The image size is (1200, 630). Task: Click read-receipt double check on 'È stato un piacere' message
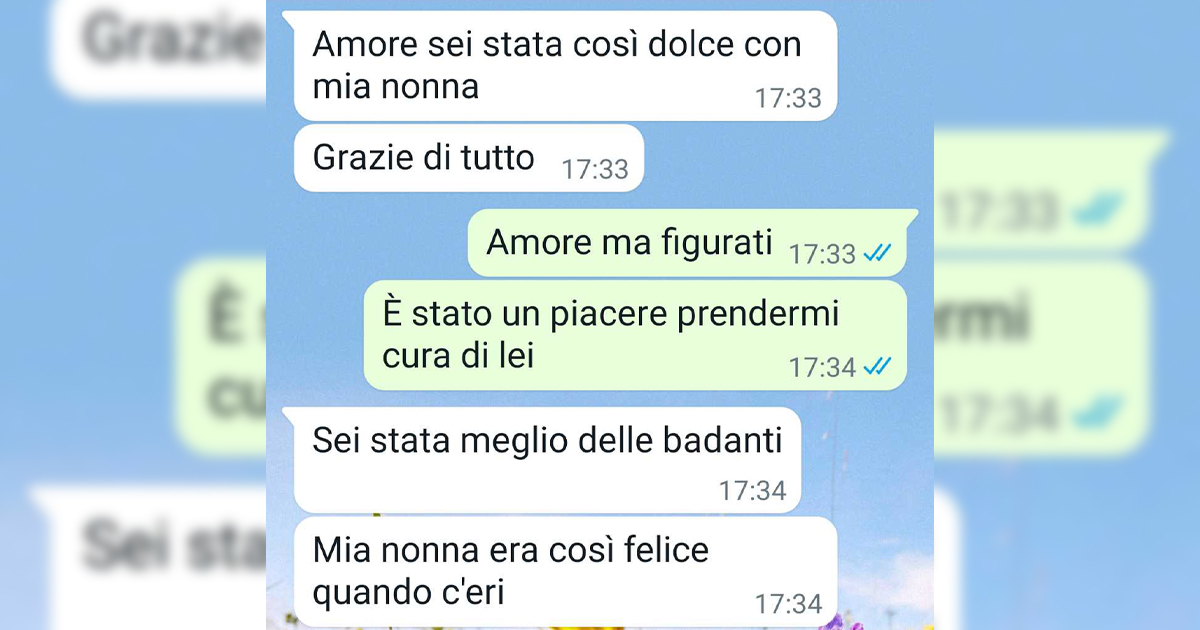coord(877,367)
